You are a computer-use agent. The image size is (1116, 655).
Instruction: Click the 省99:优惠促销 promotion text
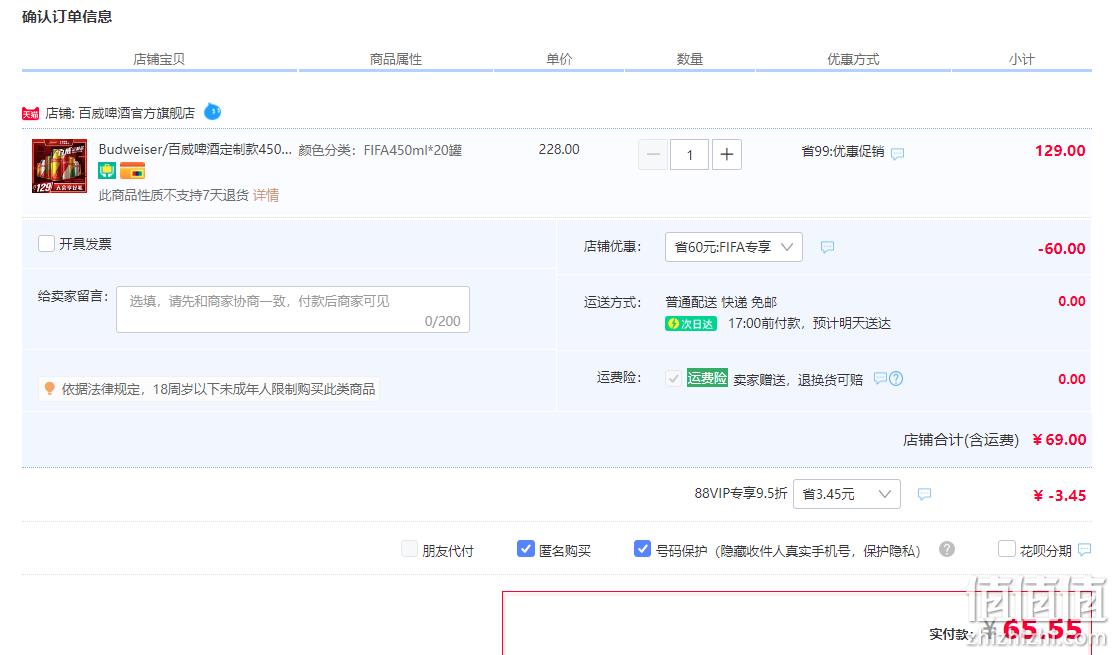click(x=843, y=152)
